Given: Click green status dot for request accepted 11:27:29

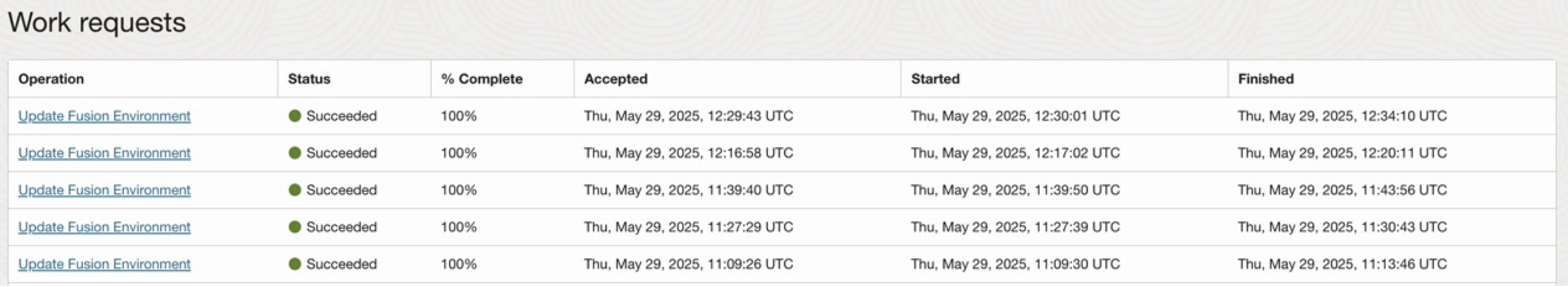Looking at the screenshot, I should coord(295,227).
